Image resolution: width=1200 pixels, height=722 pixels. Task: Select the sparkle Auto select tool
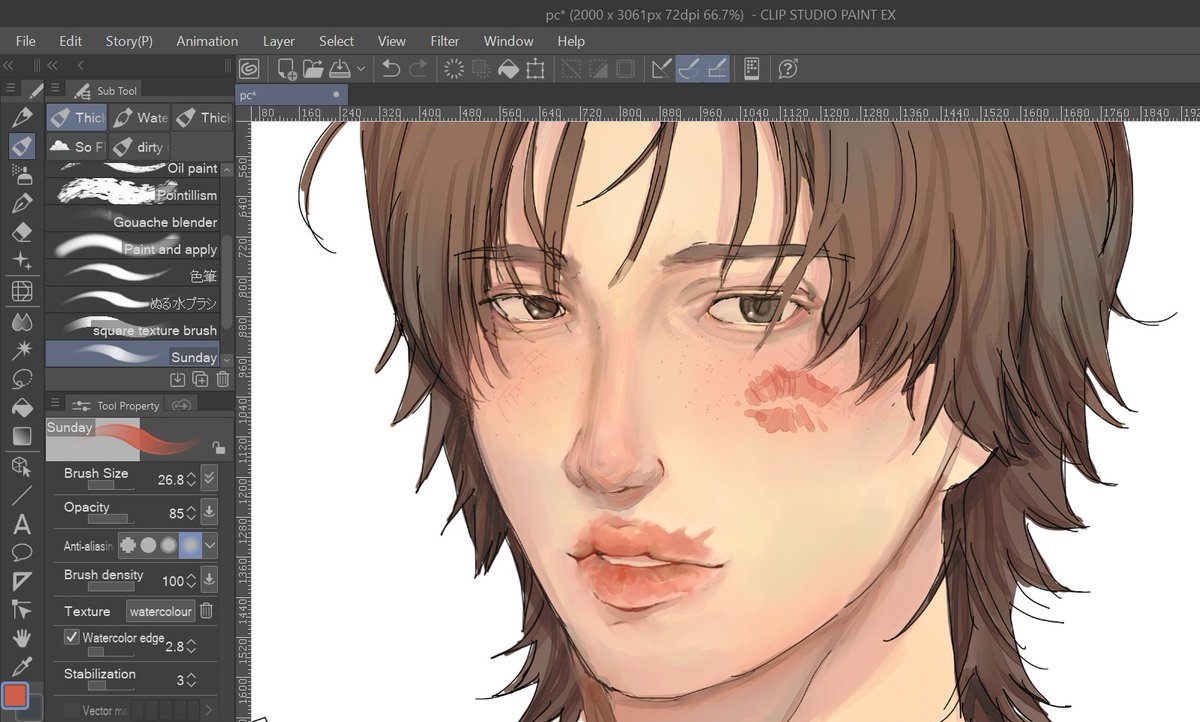[22, 262]
